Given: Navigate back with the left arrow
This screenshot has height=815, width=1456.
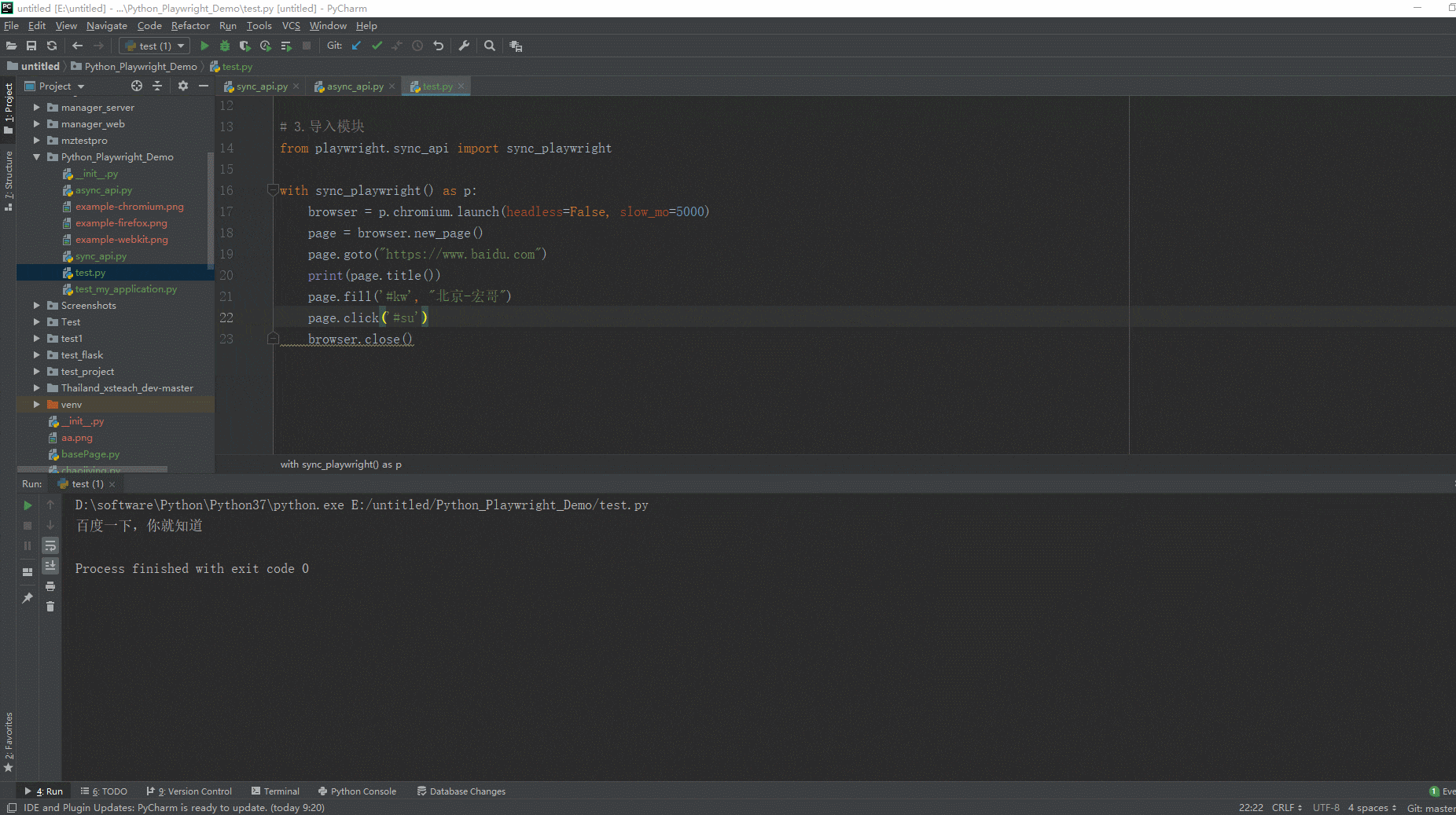Looking at the screenshot, I should 77,46.
